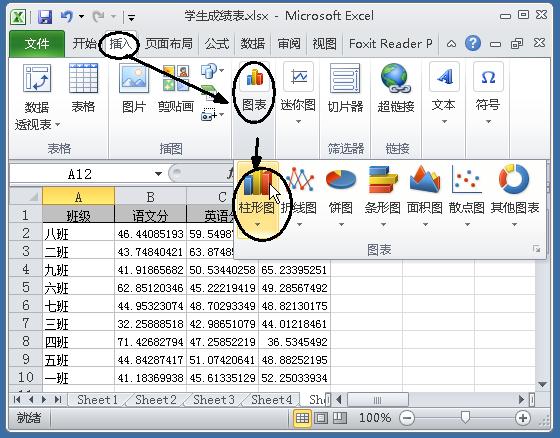The width and height of the screenshot is (560, 438).
Task: Click zoom out minus button
Action: 407,418
